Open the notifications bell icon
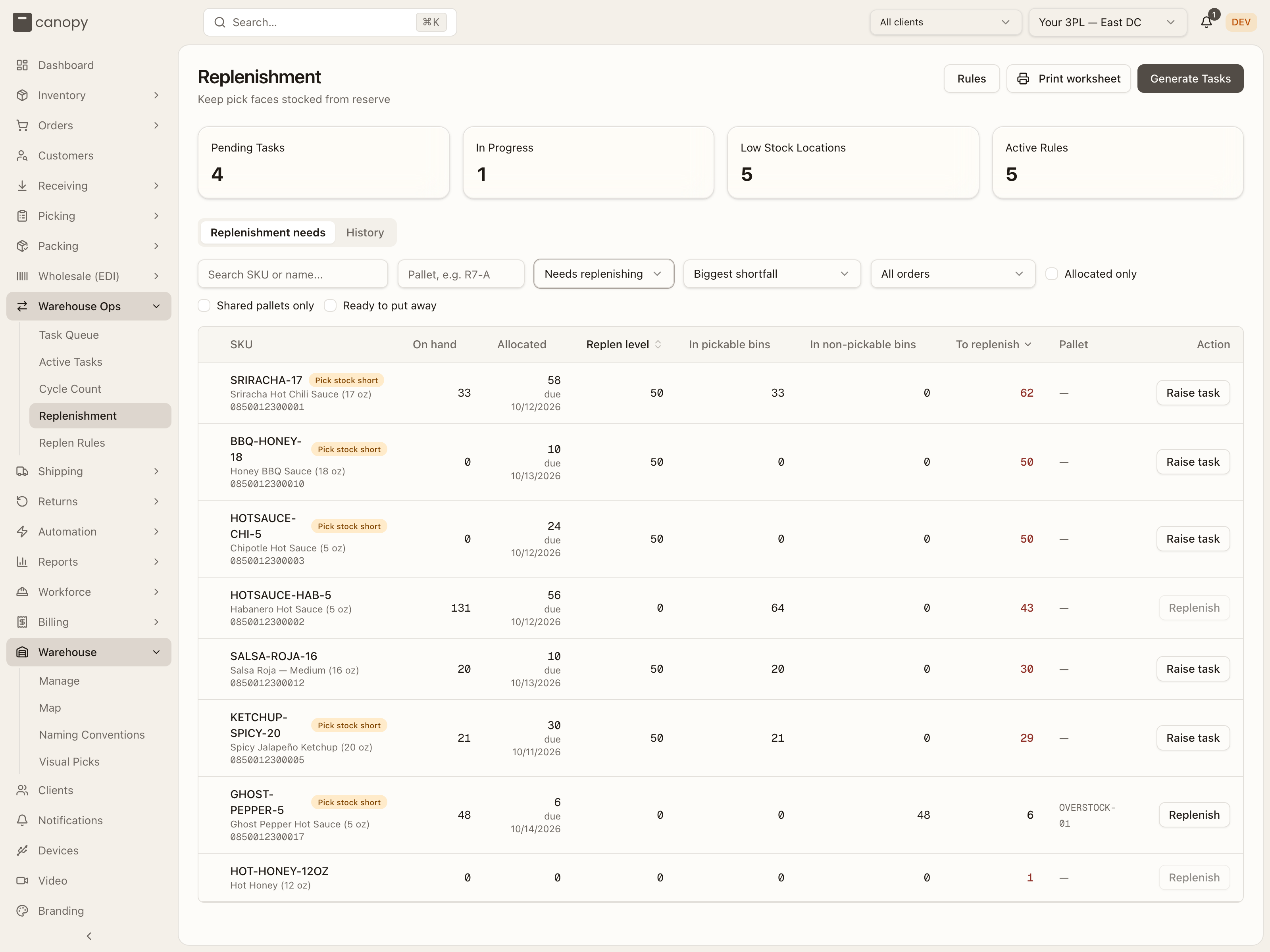 point(1206,22)
